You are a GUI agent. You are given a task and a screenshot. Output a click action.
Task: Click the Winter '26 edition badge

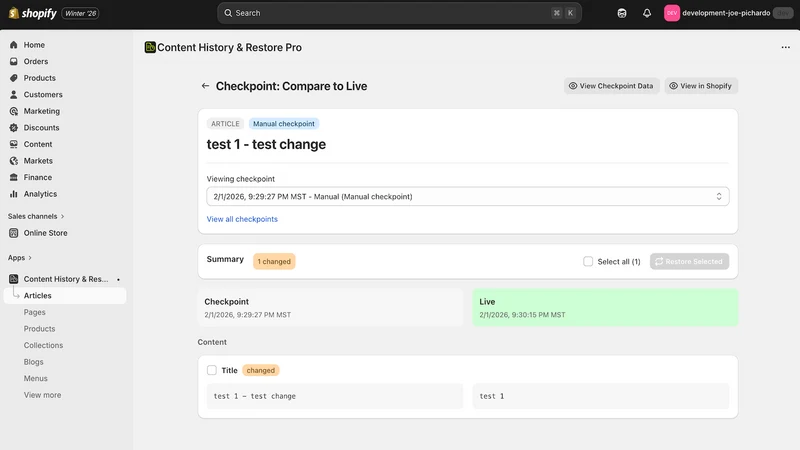click(x=81, y=13)
